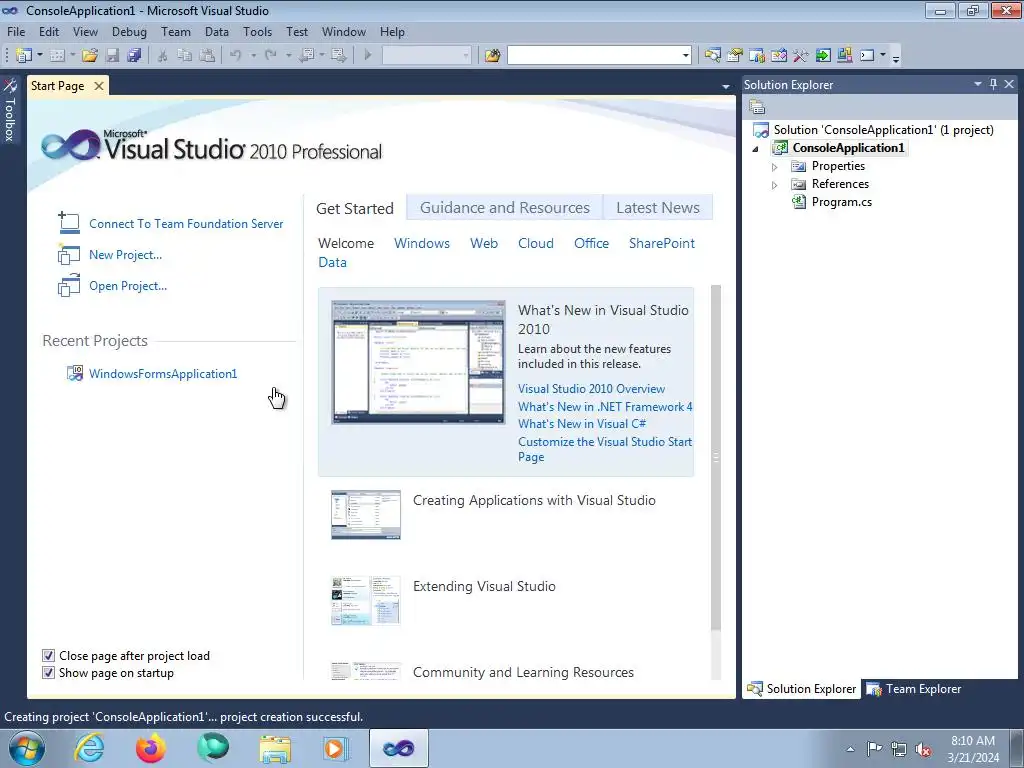This screenshot has height=768, width=1024.
Task: Click Connect To Team Foundation Server link
Action: click(x=186, y=224)
